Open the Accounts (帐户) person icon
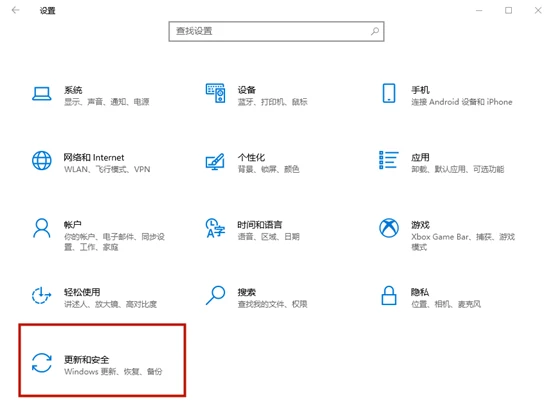The width and height of the screenshot is (553, 411). (x=42, y=228)
